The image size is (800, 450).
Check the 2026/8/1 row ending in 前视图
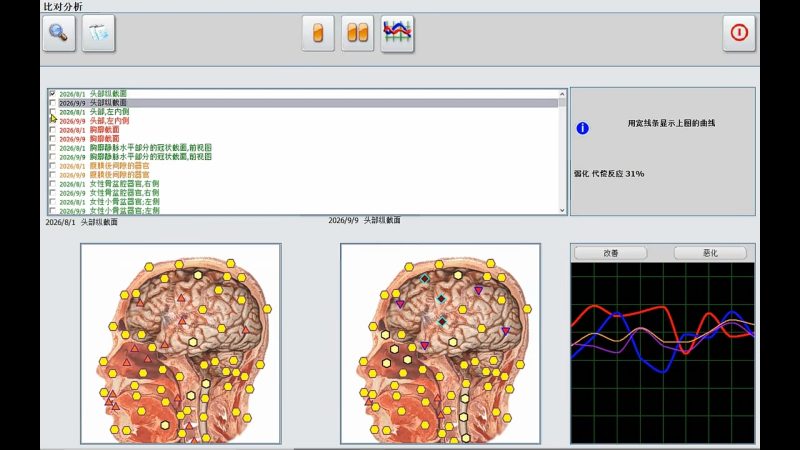pos(53,148)
